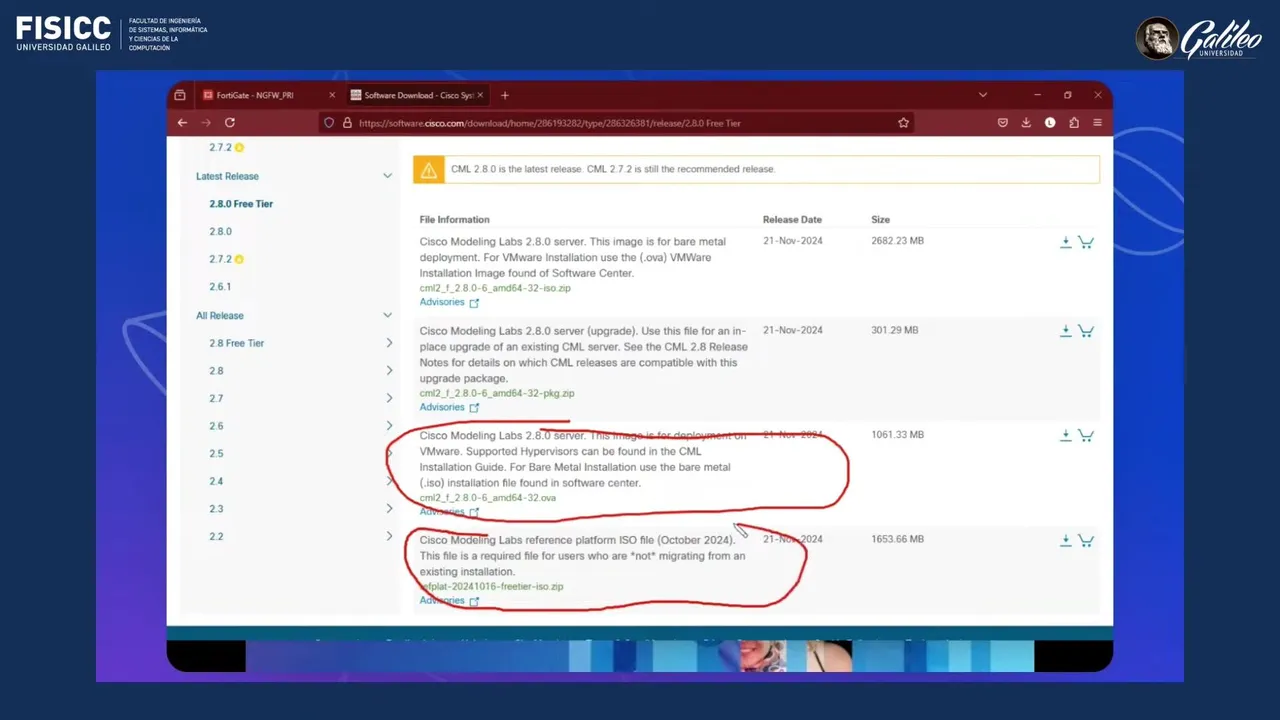
Task: Click the padlock site security icon
Action: (x=347, y=123)
